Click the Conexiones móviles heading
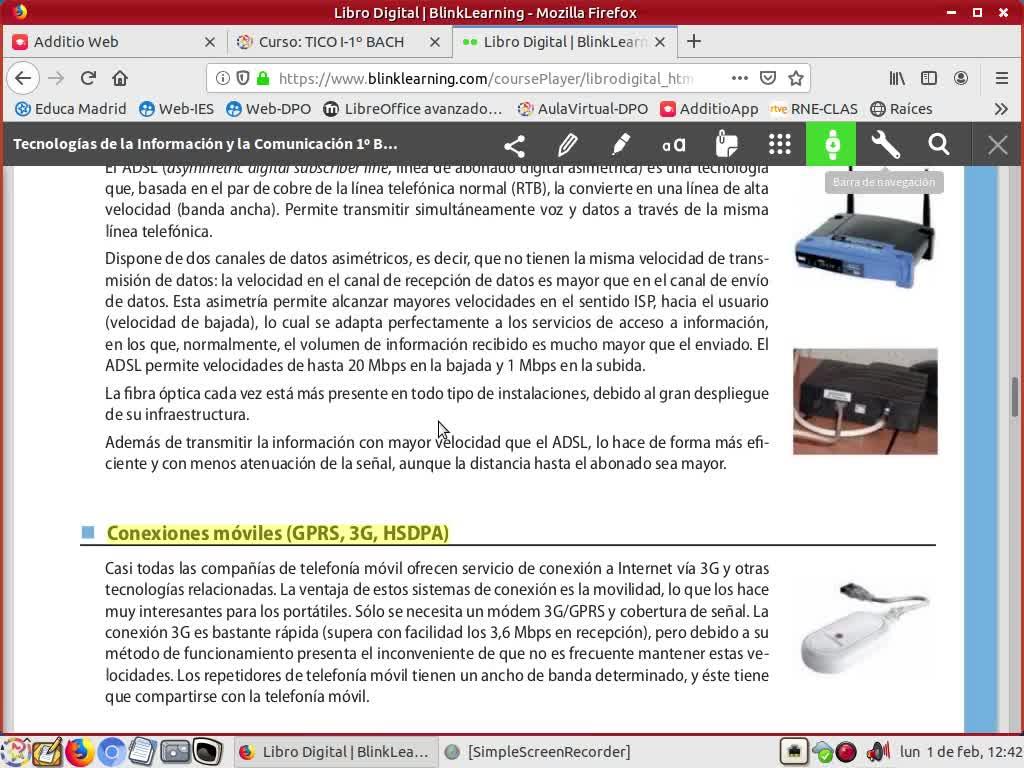Image resolution: width=1024 pixels, height=768 pixels. pyautogui.click(x=278, y=533)
